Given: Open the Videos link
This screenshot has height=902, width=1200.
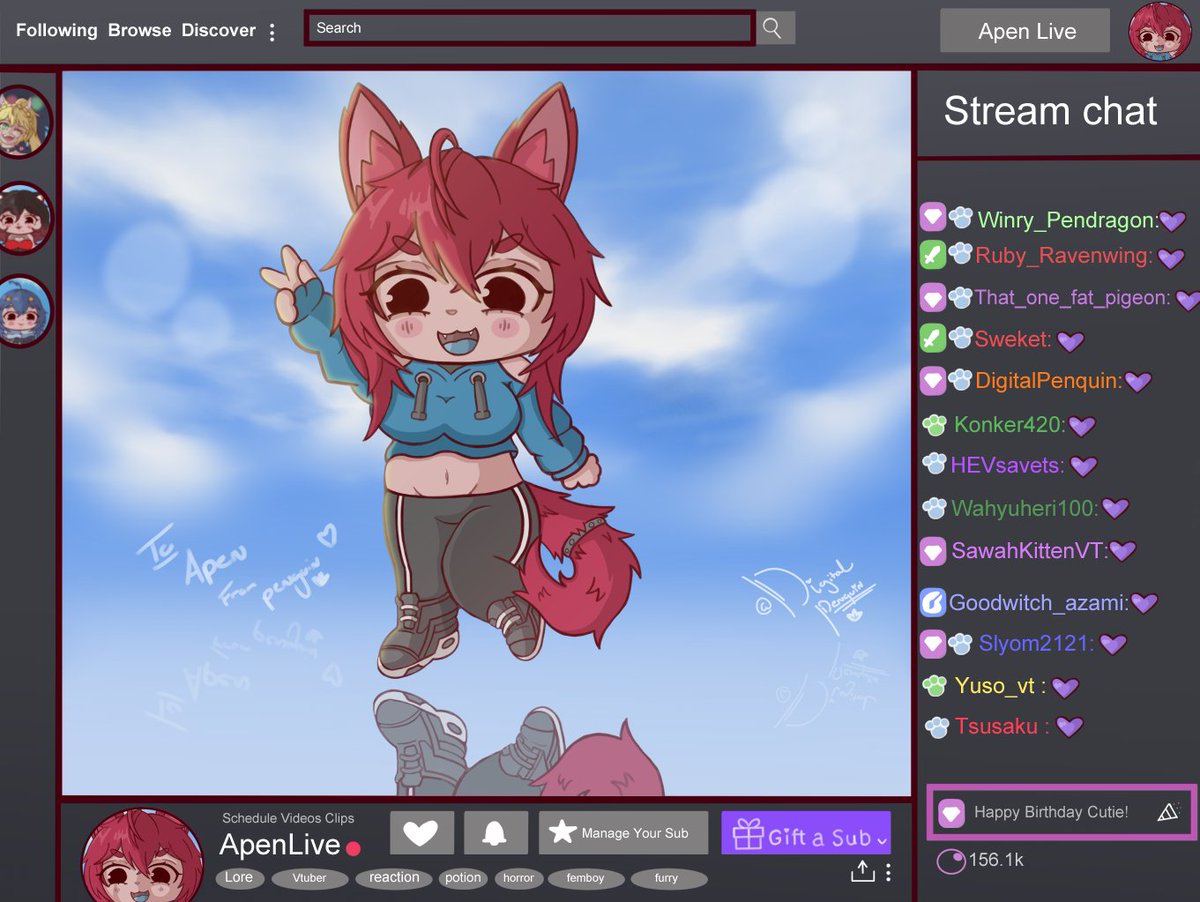Looking at the screenshot, I should click(x=300, y=818).
